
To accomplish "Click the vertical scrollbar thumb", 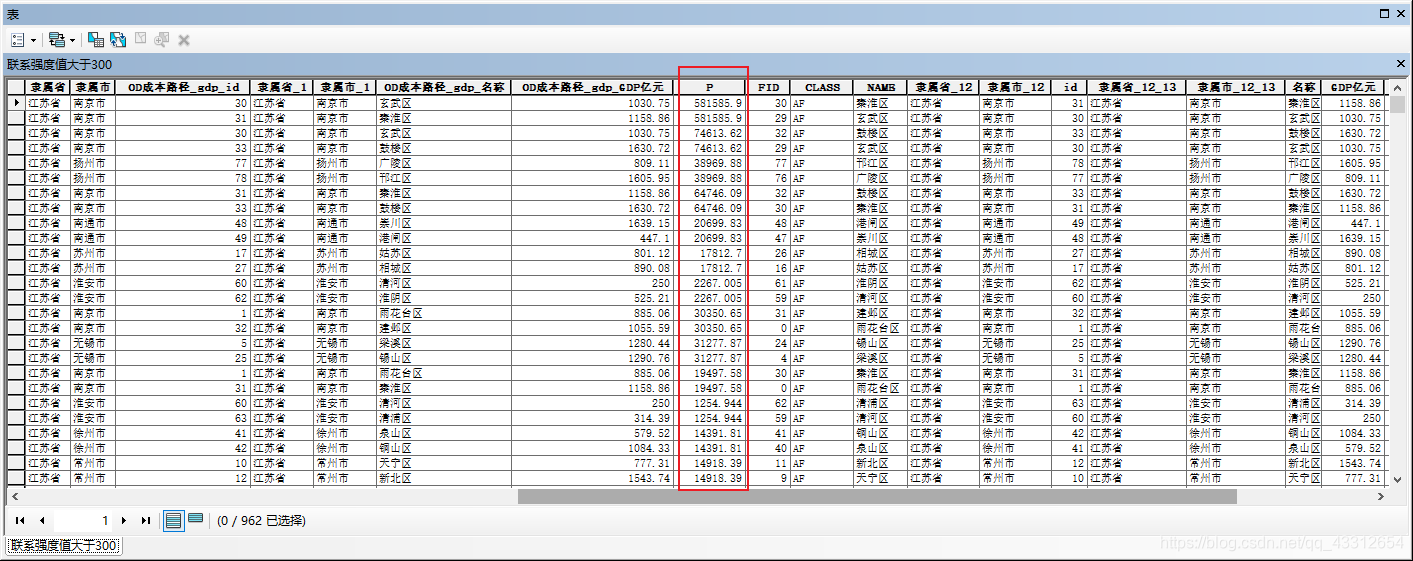I will pos(1397,105).
